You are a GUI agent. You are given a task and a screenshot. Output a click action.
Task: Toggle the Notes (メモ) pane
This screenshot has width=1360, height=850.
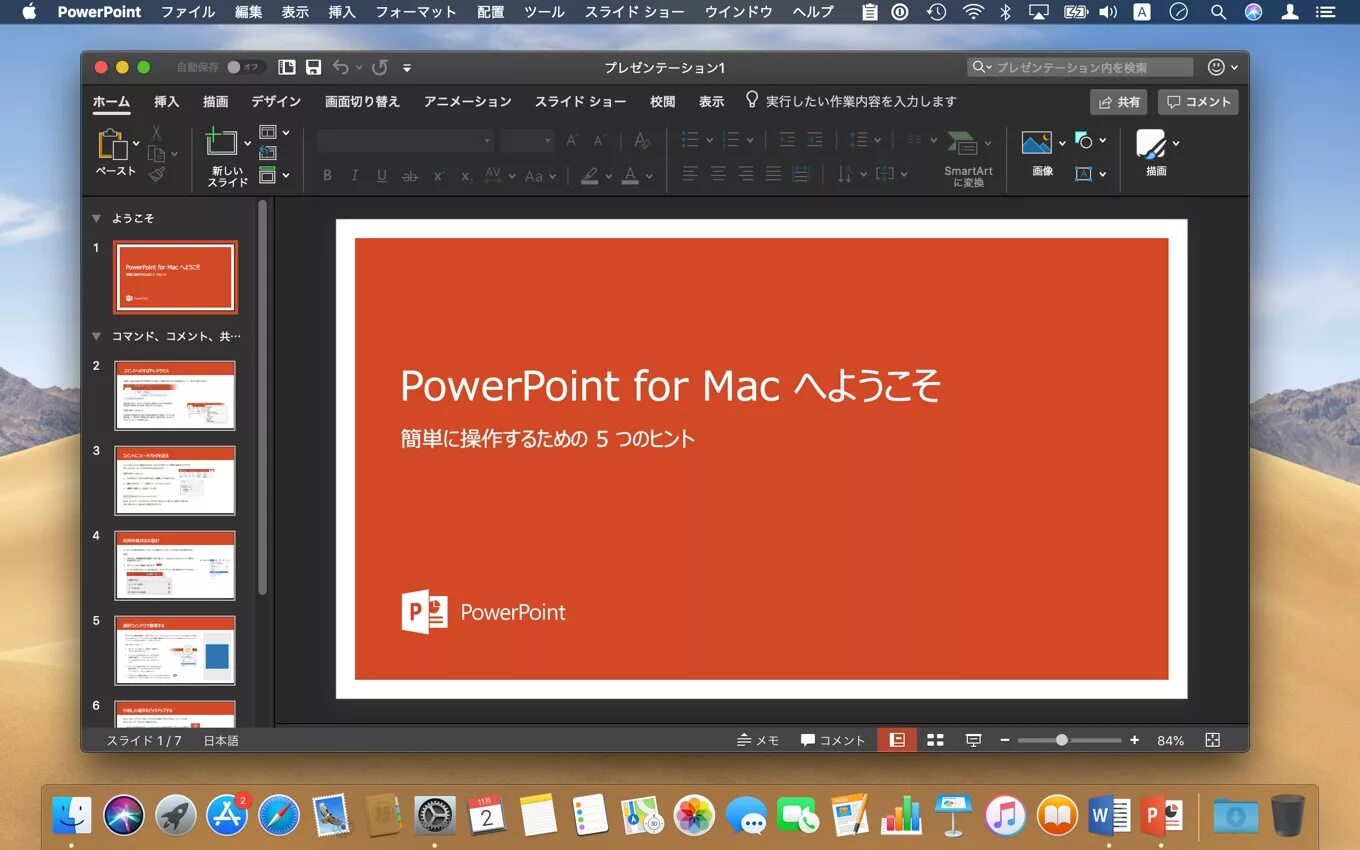[758, 740]
